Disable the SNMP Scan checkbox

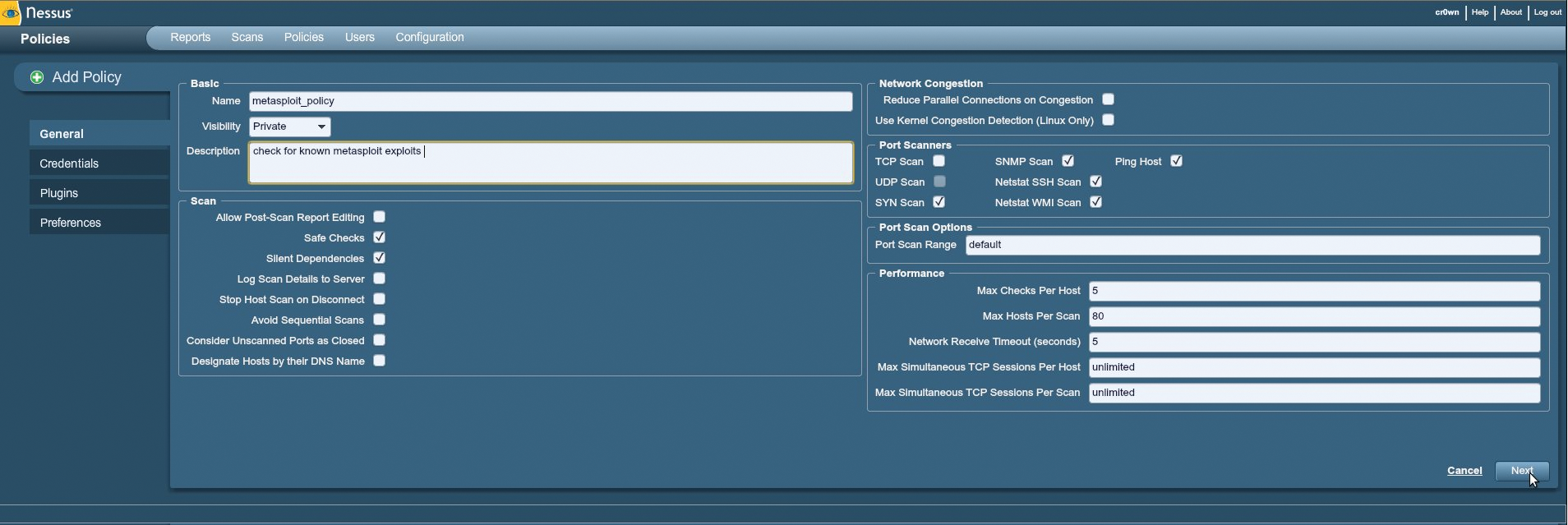(1068, 161)
